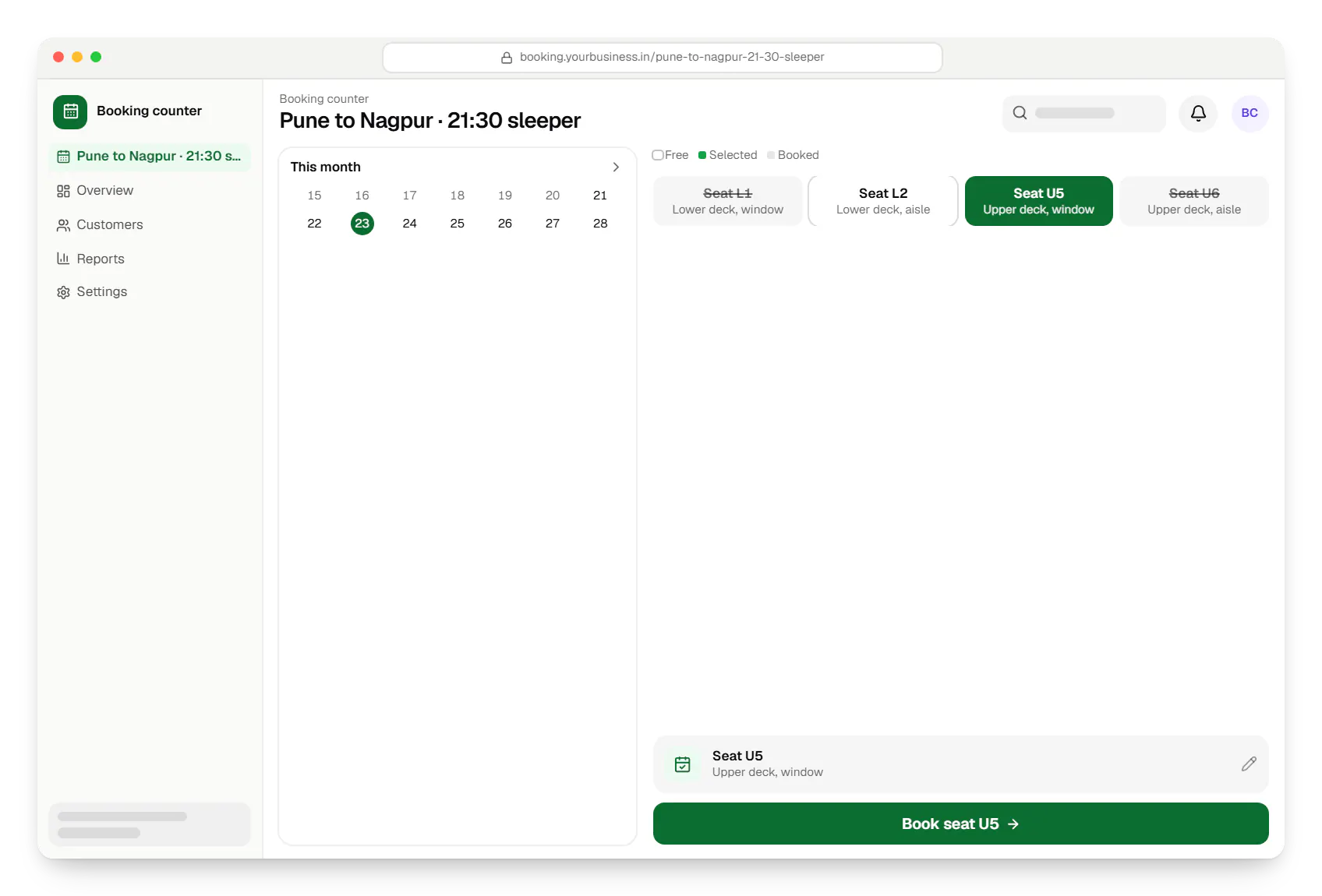Select date 26 in the calendar
Viewport: 1322px width, 896px height.
pyautogui.click(x=505, y=224)
